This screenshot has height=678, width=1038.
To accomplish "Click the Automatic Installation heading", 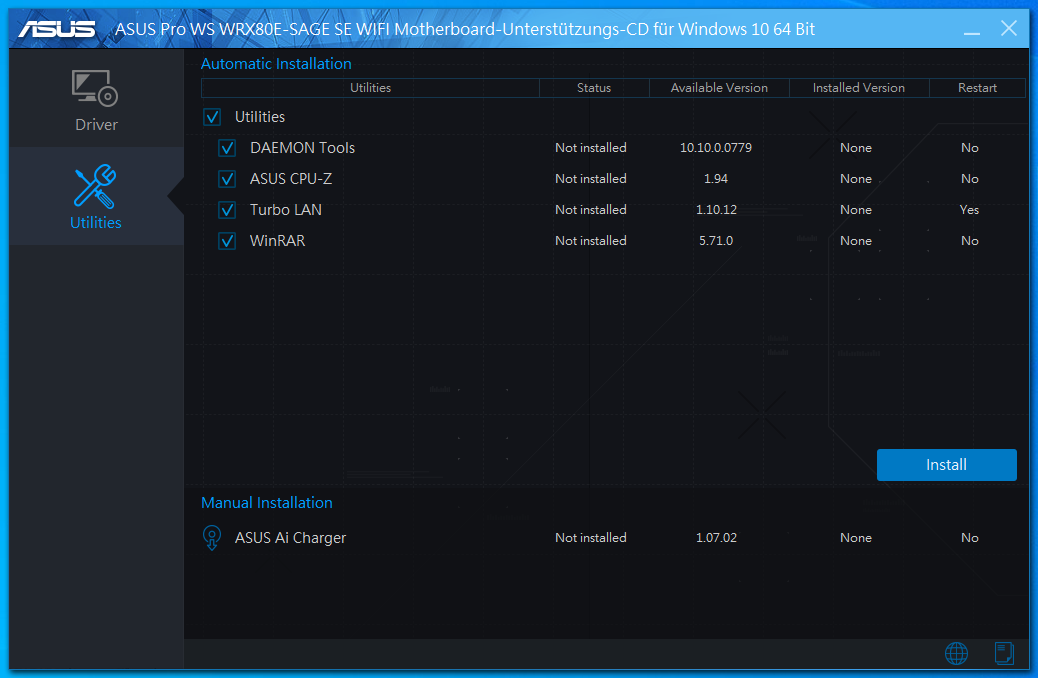I will pyautogui.click(x=276, y=64).
